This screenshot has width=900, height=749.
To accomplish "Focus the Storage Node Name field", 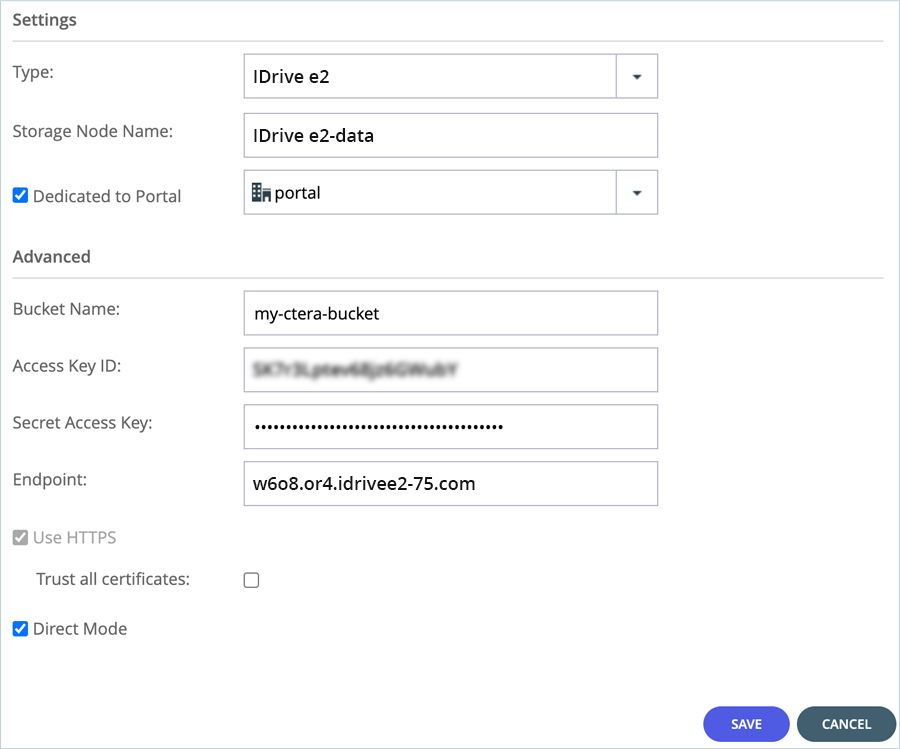I will tap(450, 135).
